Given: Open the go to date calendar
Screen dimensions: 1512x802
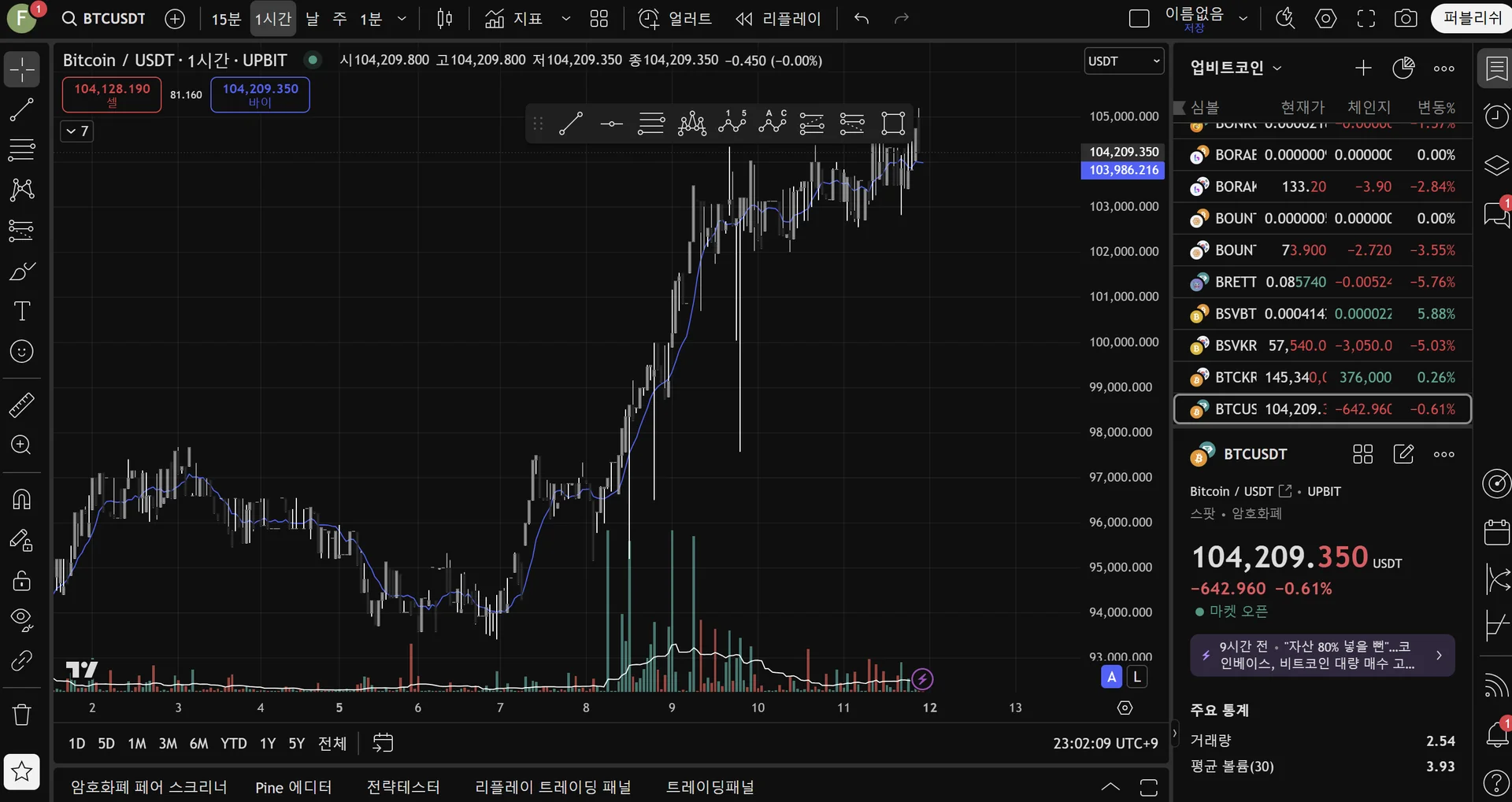Looking at the screenshot, I should pos(383,743).
